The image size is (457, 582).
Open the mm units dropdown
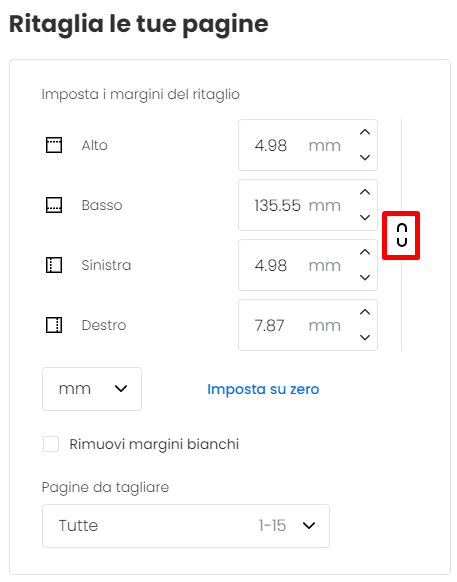pyautogui.click(x=92, y=389)
